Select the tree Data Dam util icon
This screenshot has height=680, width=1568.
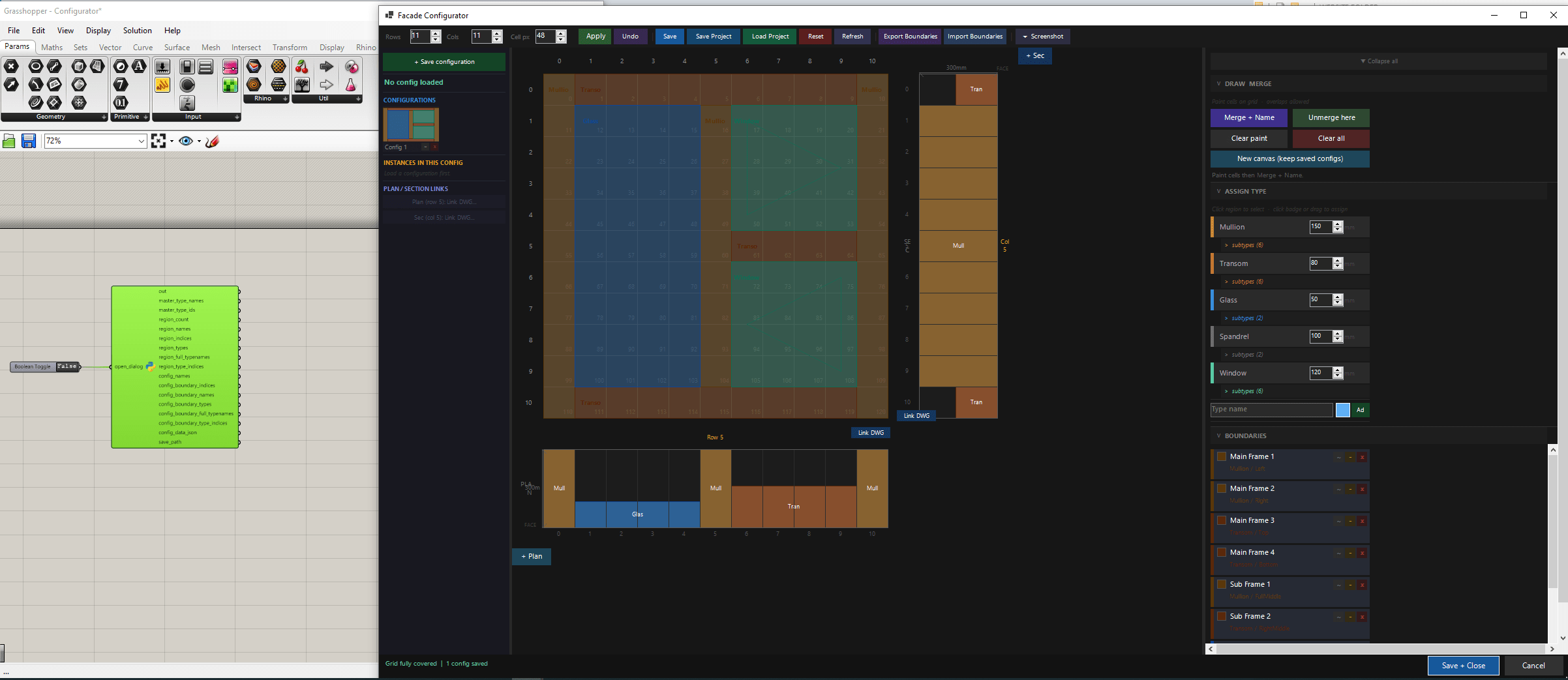tap(302, 85)
